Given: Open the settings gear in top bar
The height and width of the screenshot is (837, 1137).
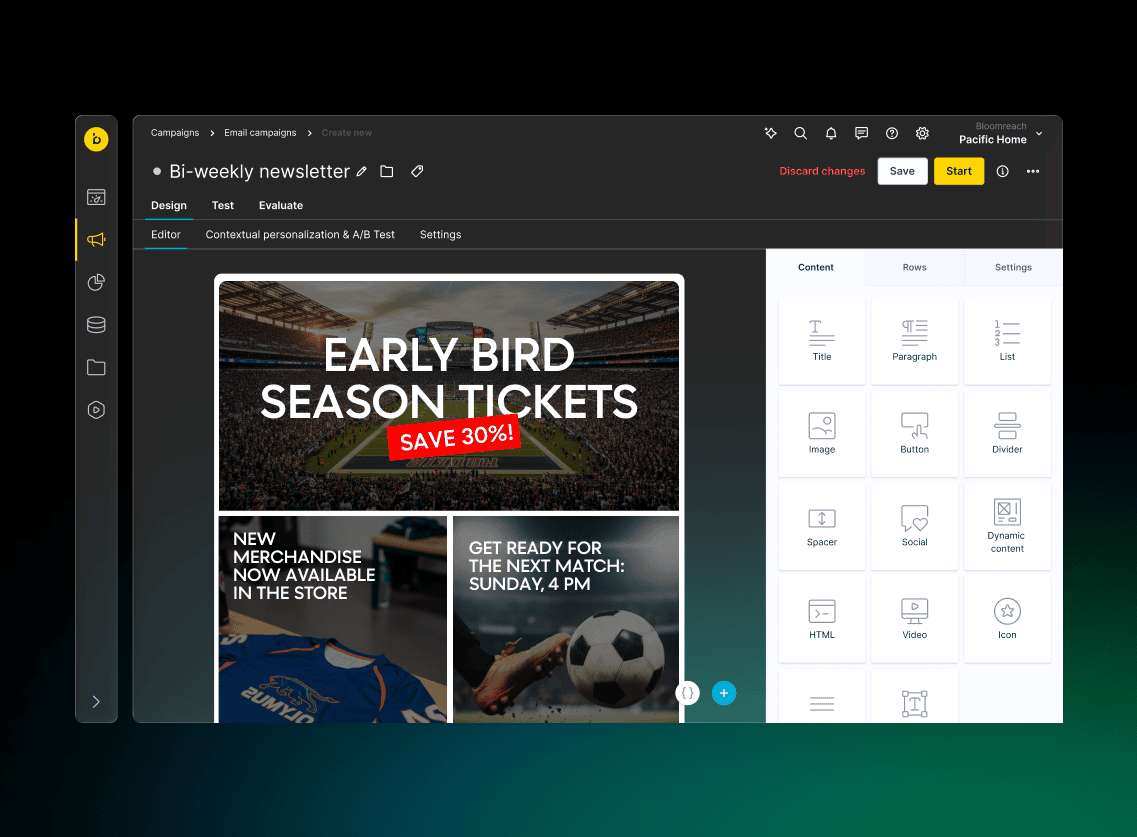Looking at the screenshot, I should 922,133.
